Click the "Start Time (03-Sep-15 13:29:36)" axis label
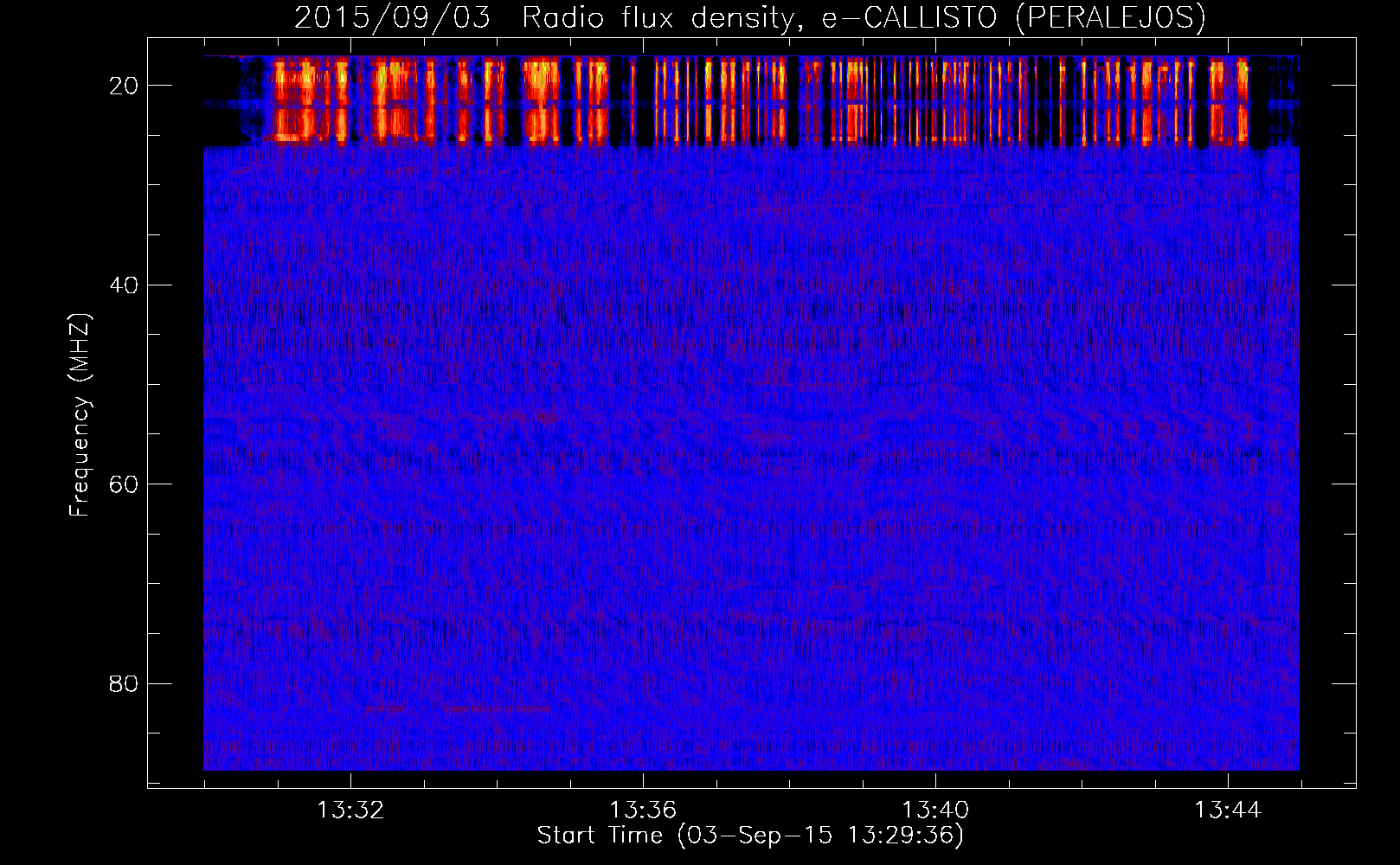This screenshot has height=865, width=1400. (x=750, y=836)
